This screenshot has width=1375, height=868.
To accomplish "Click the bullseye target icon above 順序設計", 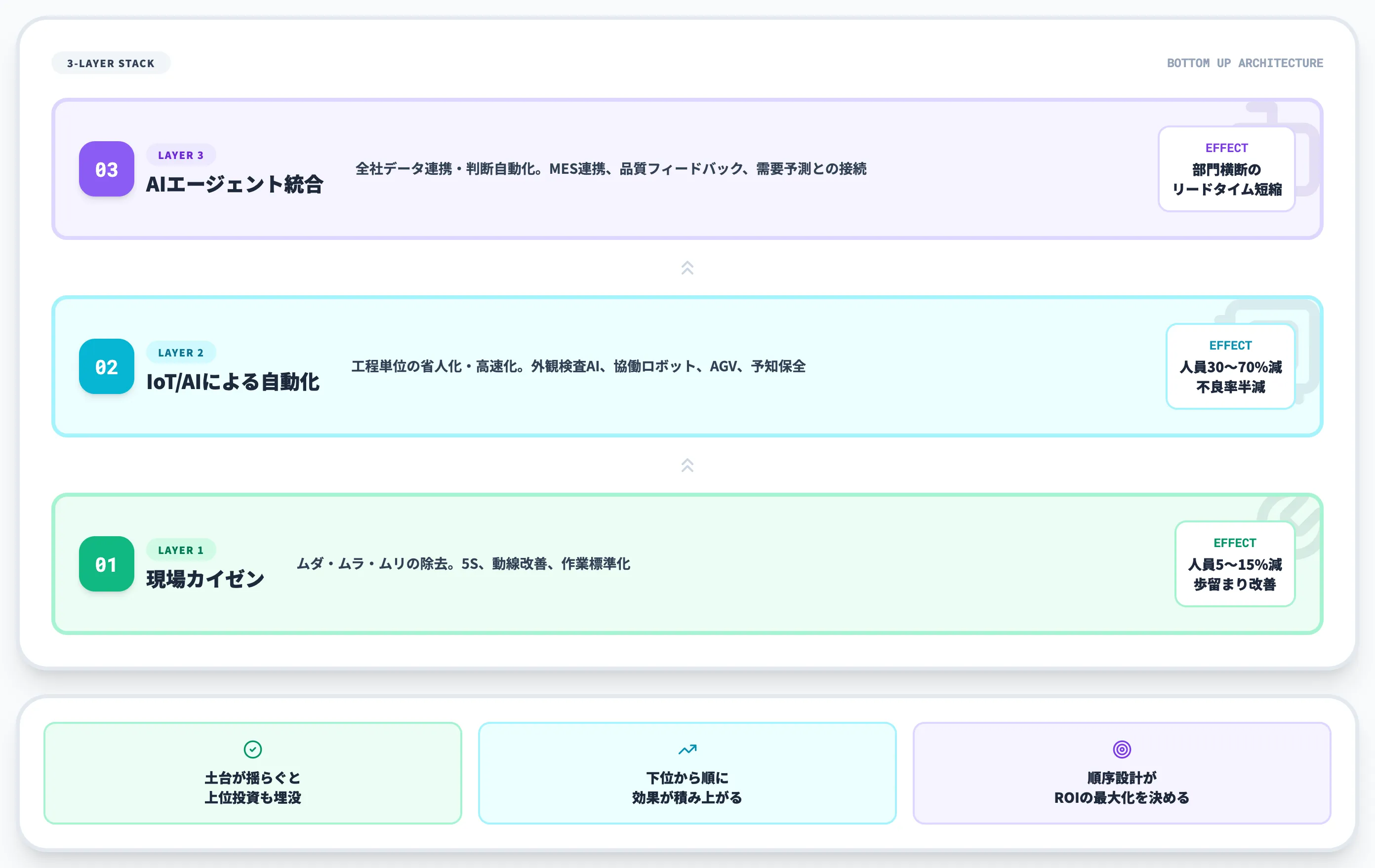I will 1122,750.
